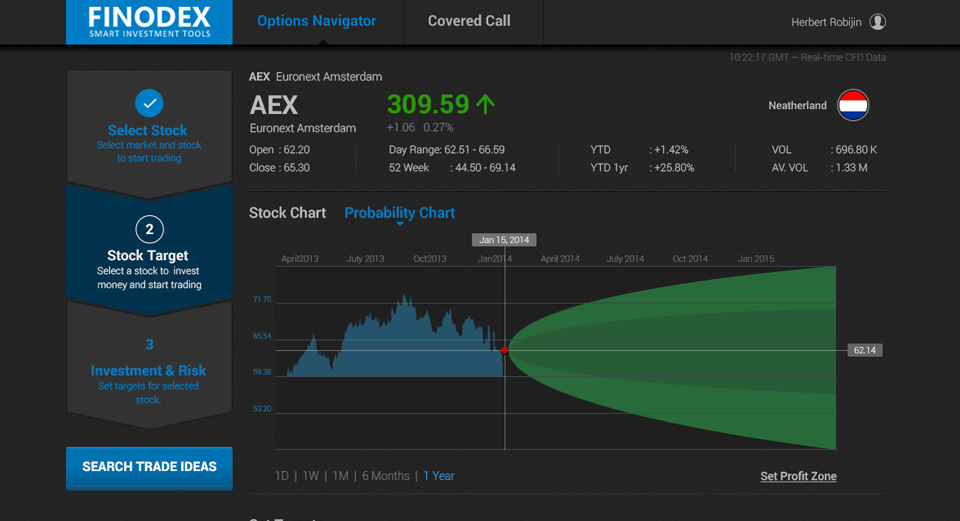Click the Set Profit Zone link
The height and width of the screenshot is (521, 960).
pyautogui.click(x=798, y=476)
